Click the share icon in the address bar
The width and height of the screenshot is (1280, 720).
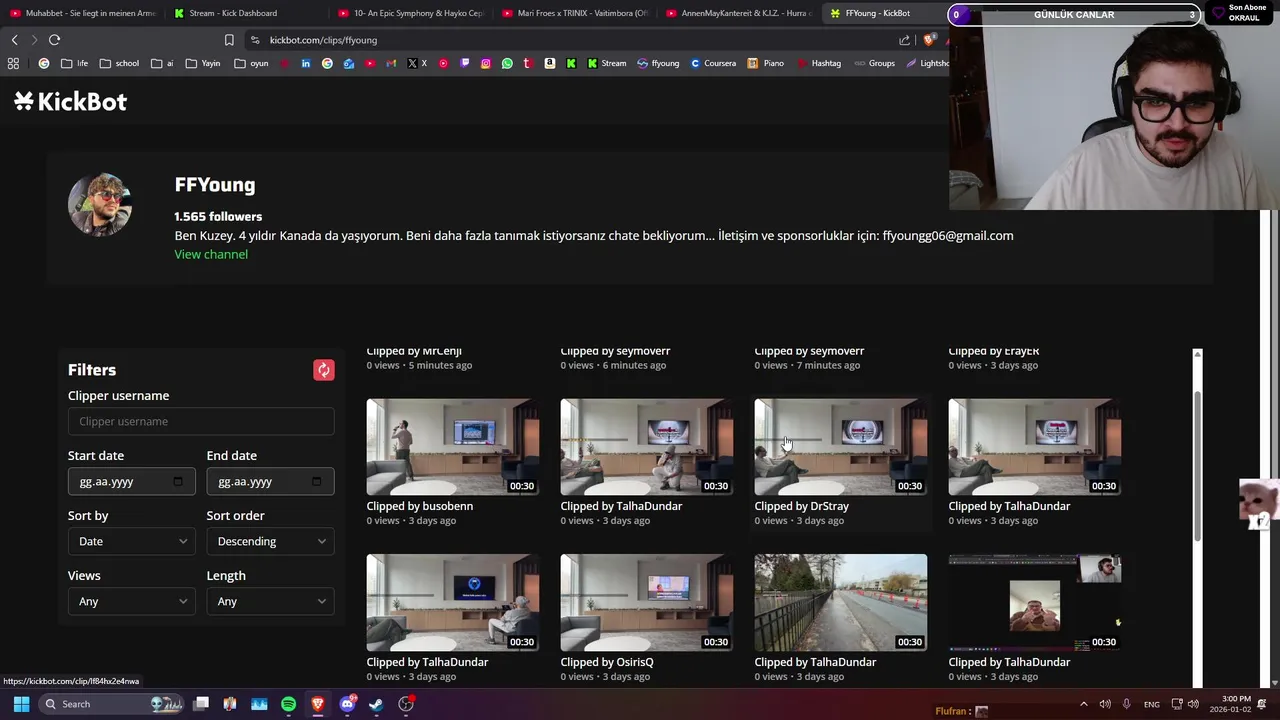pyautogui.click(x=904, y=40)
